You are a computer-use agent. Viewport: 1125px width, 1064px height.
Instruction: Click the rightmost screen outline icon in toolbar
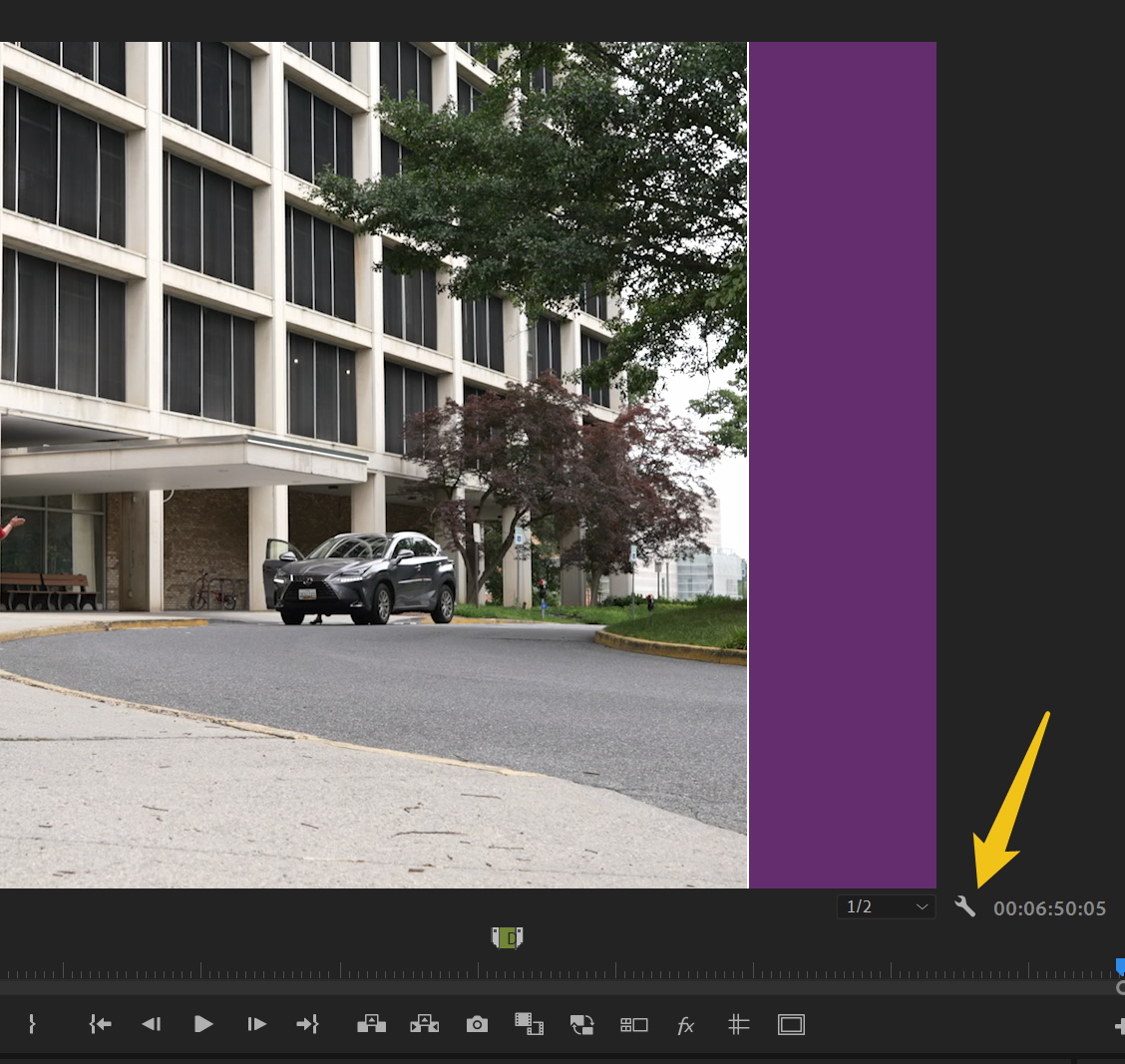click(x=790, y=1024)
